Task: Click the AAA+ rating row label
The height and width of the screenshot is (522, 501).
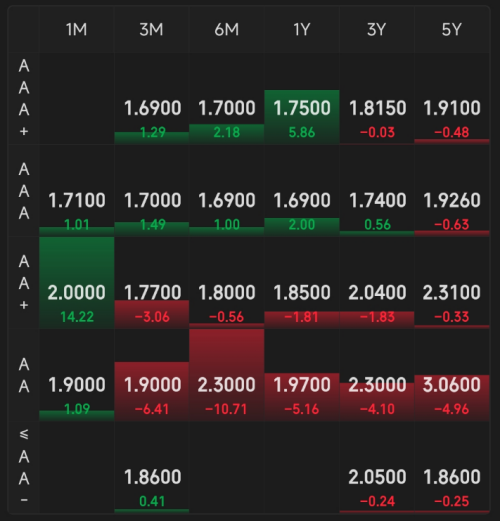Action: (24, 98)
